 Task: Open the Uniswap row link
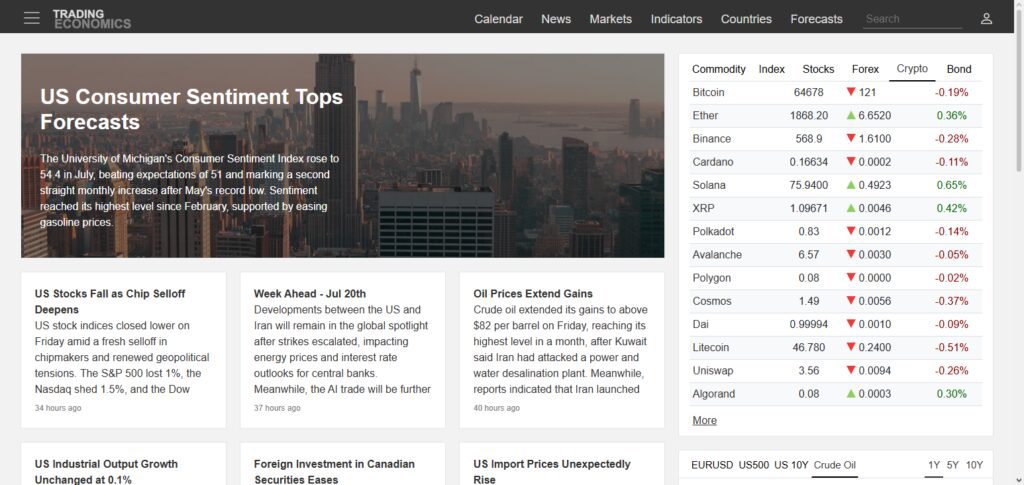coord(712,371)
